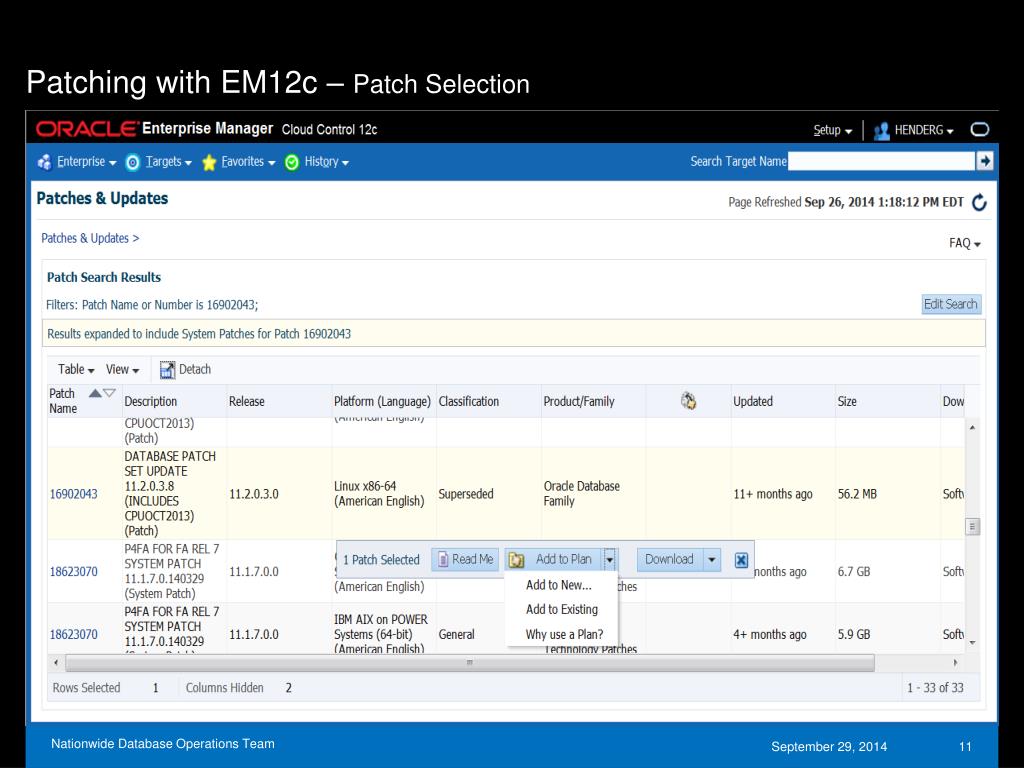Open the HENDERG user menu

coord(924,130)
